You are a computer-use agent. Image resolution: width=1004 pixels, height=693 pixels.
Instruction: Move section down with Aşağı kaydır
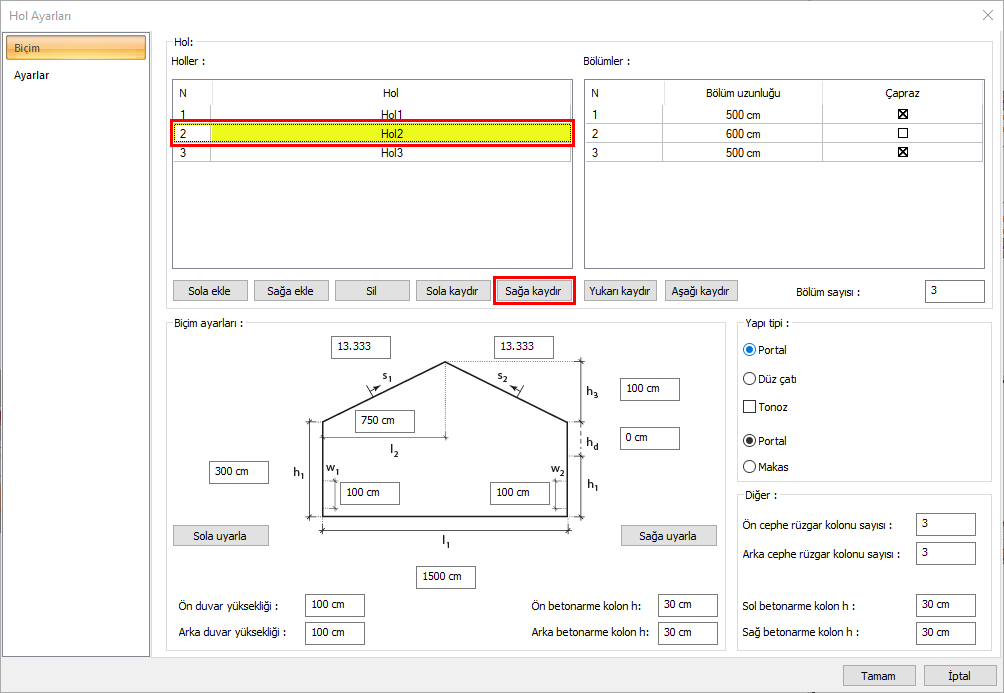pyautogui.click(x=701, y=291)
